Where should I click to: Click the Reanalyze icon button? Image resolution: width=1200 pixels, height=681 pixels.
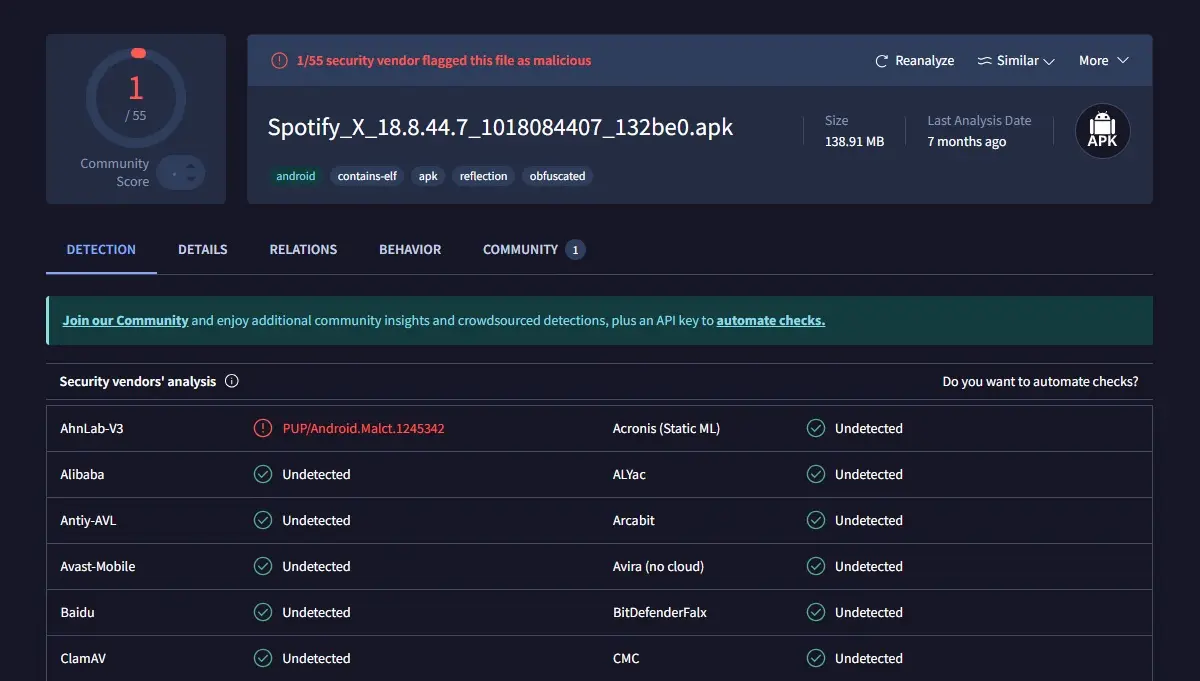[879, 60]
